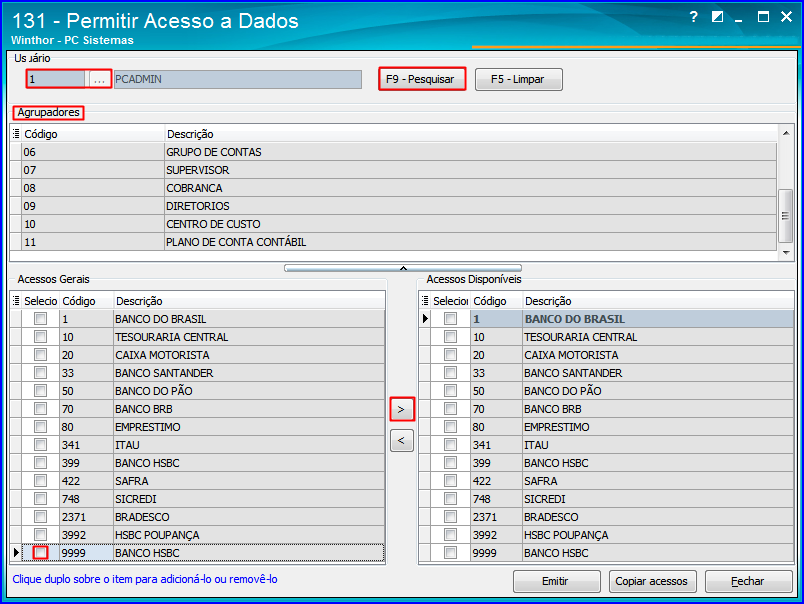Screen dimensions: 804x604
Task: Sort Acessos Disponíveis by Descrição header
Action: coord(658,301)
